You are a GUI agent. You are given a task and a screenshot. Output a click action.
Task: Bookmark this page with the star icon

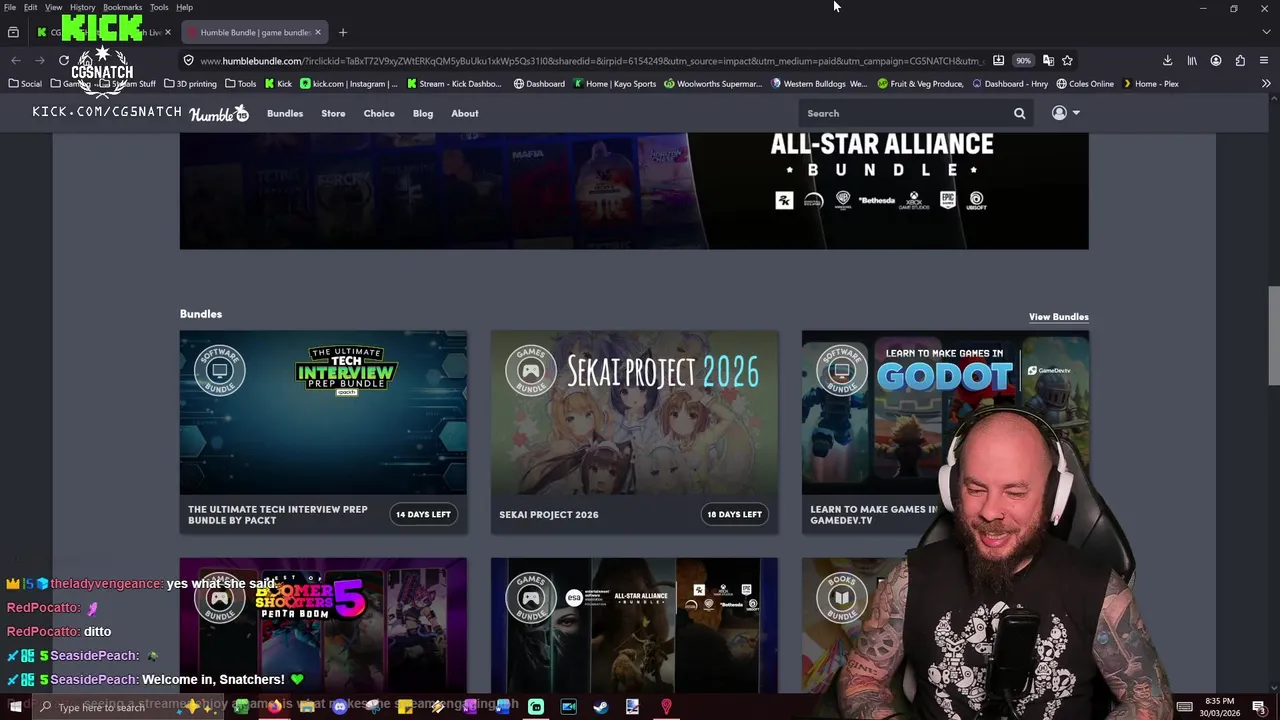pyautogui.click(x=1067, y=60)
